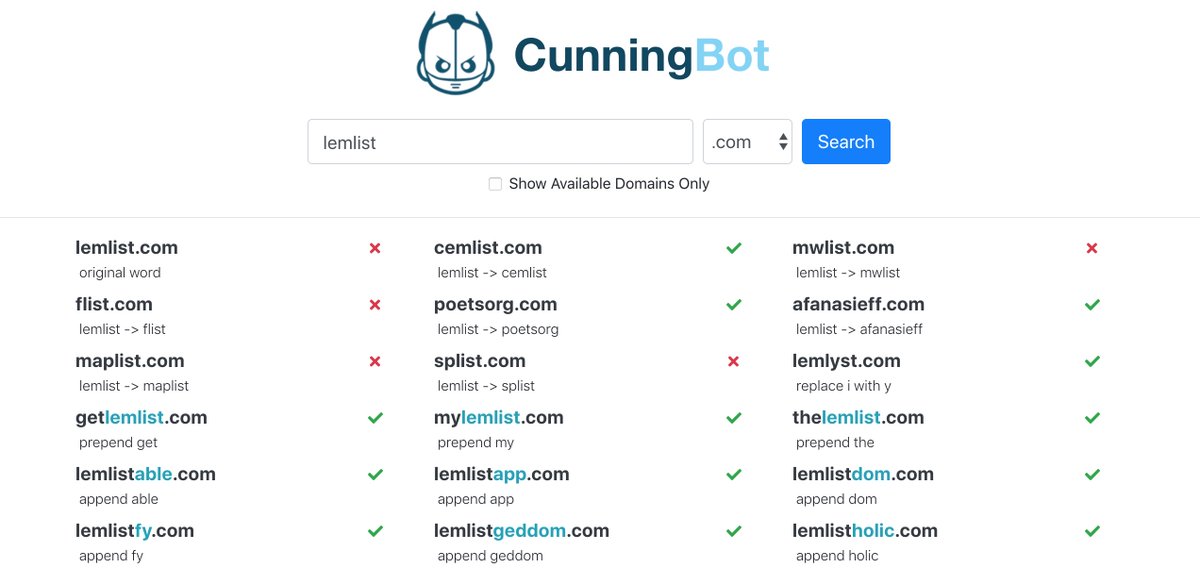Click the 'prepend the' description

coord(835,443)
